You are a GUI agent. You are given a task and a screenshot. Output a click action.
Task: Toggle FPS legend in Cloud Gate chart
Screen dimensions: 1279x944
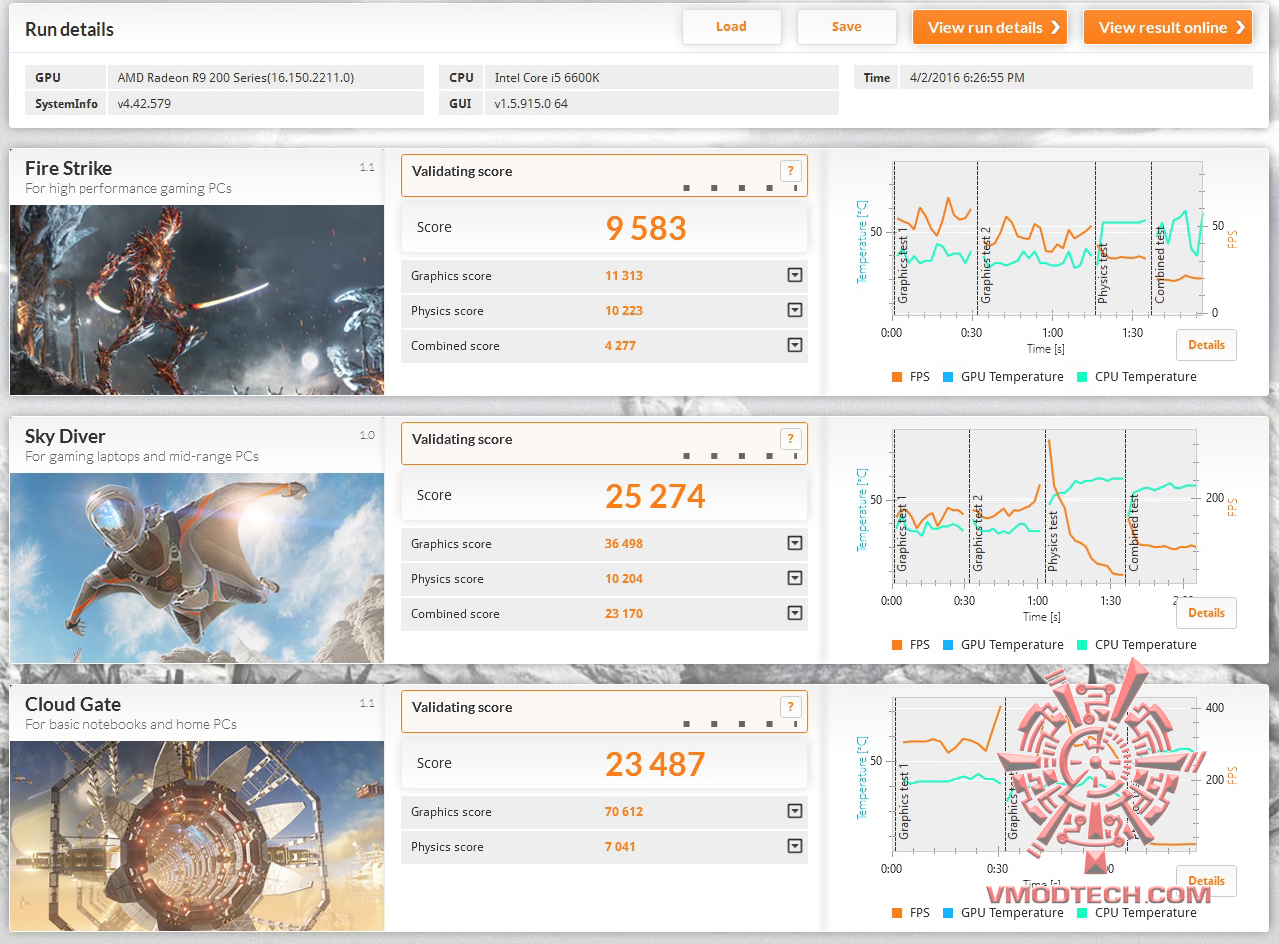tap(910, 912)
